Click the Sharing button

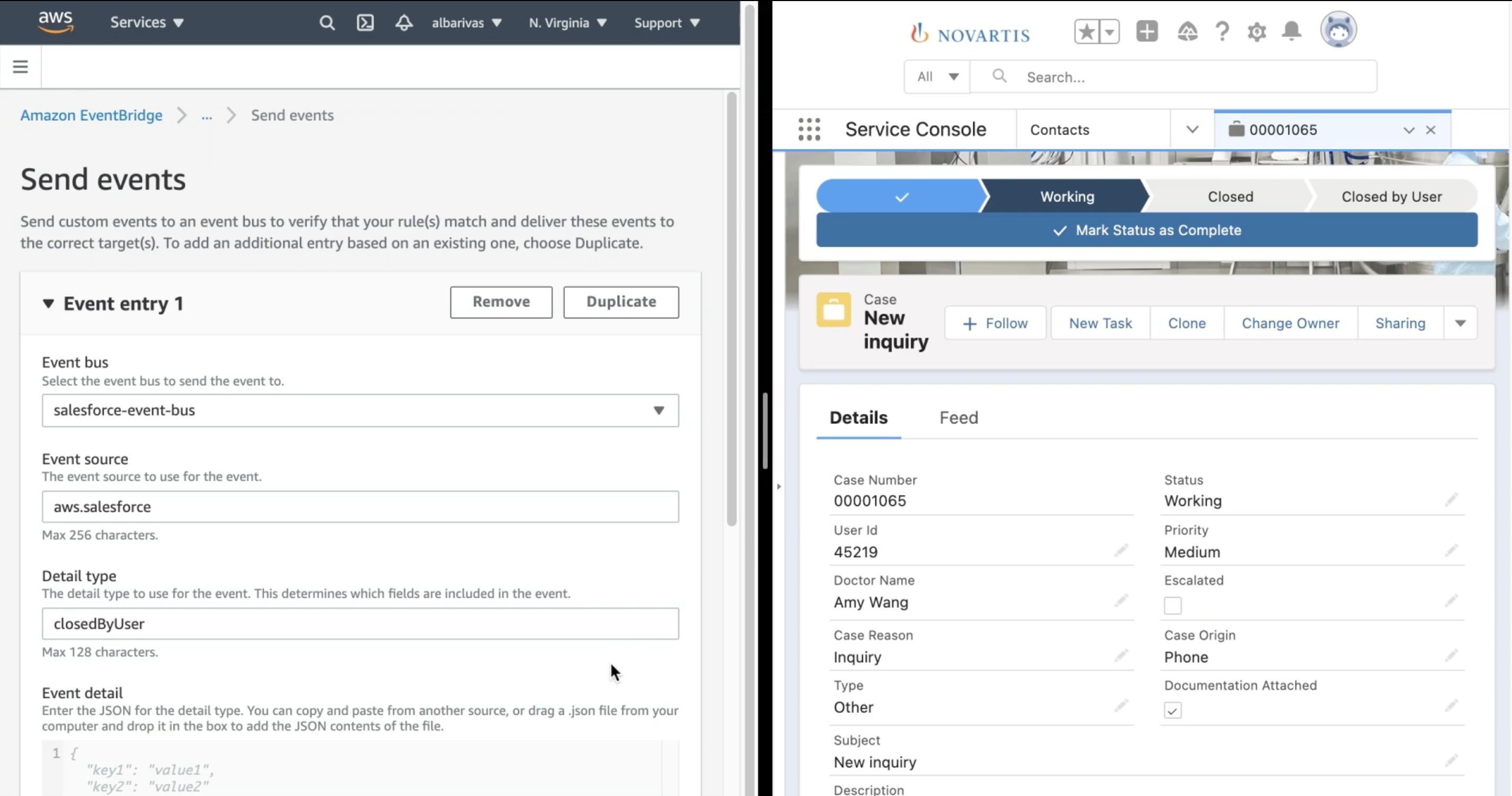[1400, 323]
